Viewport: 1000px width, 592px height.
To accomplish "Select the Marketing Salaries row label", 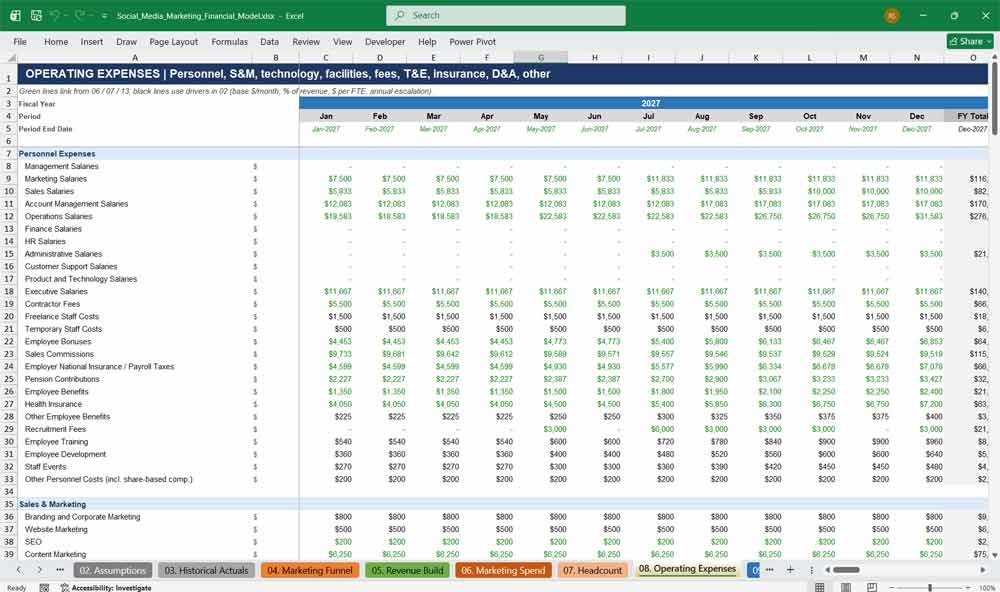I will 55,179.
